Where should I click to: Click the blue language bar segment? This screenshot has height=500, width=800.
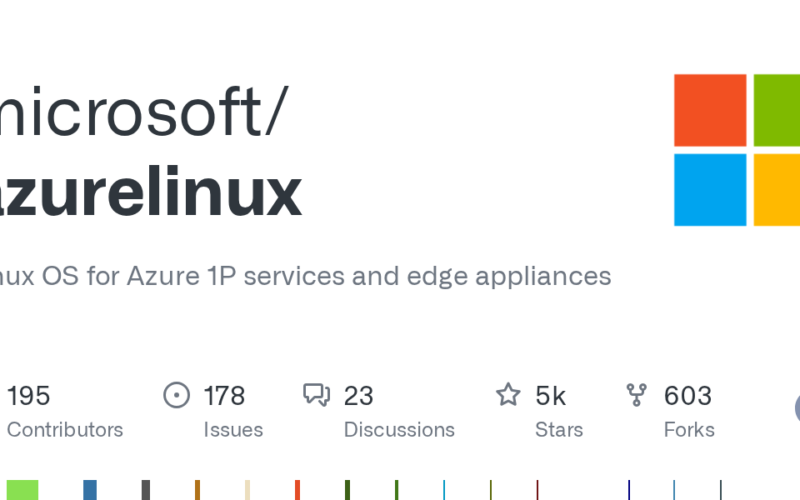click(x=90, y=490)
